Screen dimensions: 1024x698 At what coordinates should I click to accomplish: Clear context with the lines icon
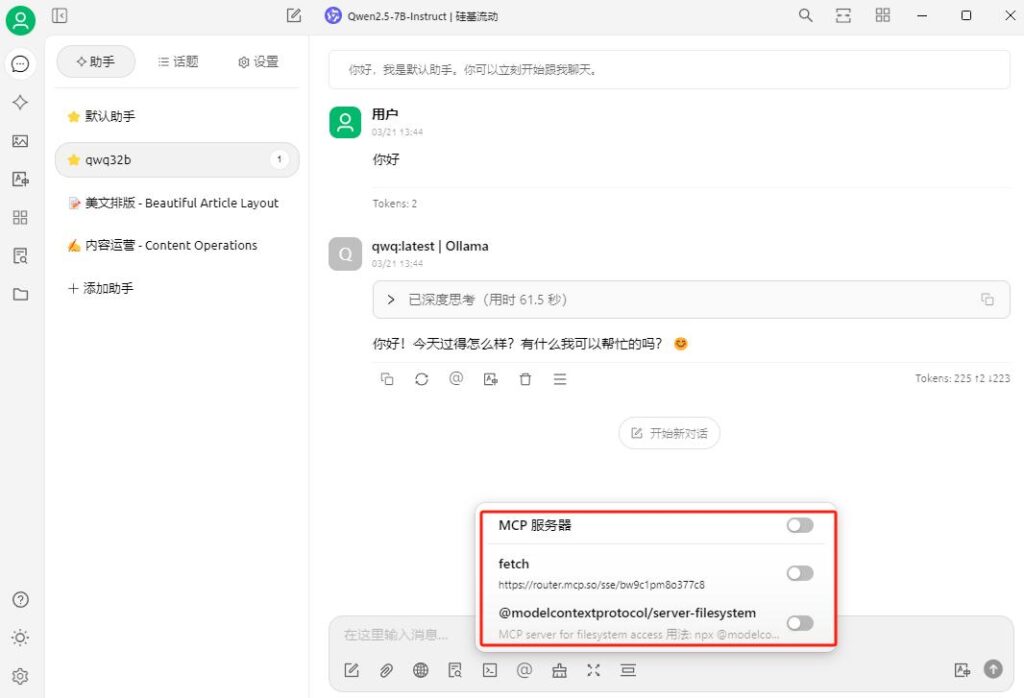click(x=628, y=670)
